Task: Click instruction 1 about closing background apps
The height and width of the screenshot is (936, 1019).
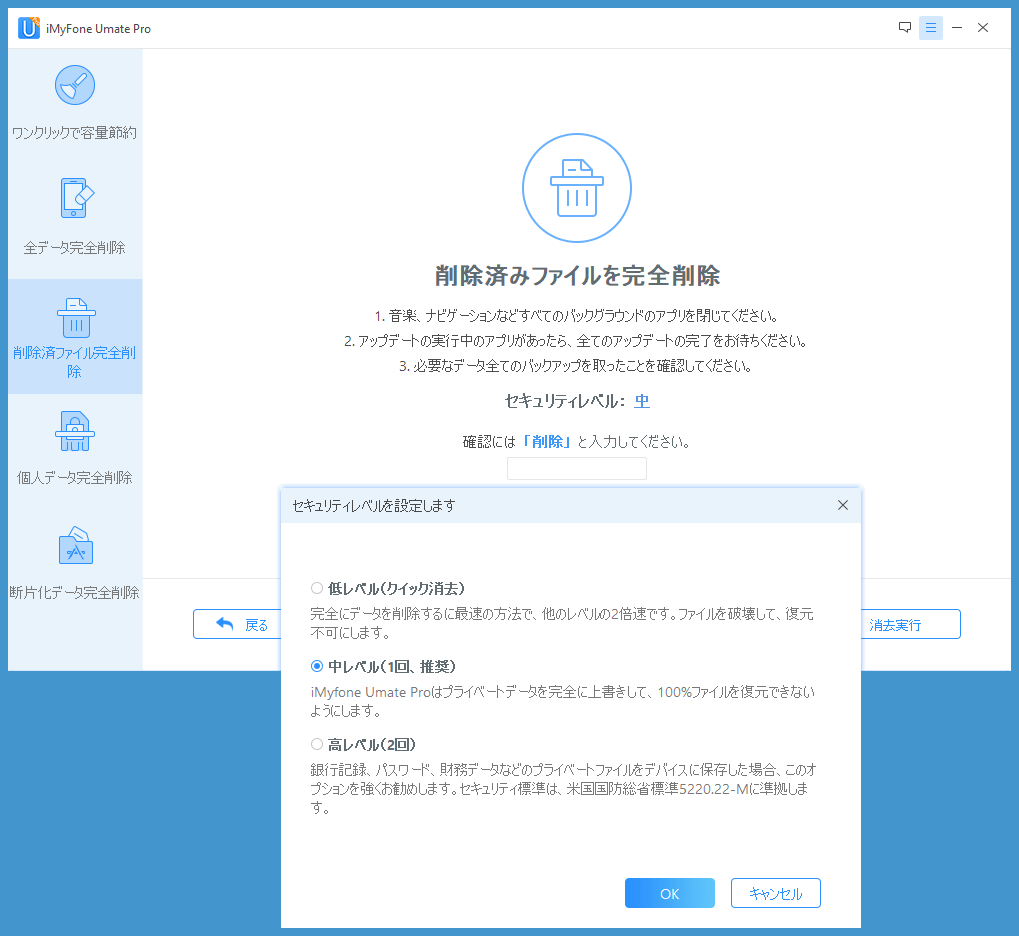Action: (577, 316)
